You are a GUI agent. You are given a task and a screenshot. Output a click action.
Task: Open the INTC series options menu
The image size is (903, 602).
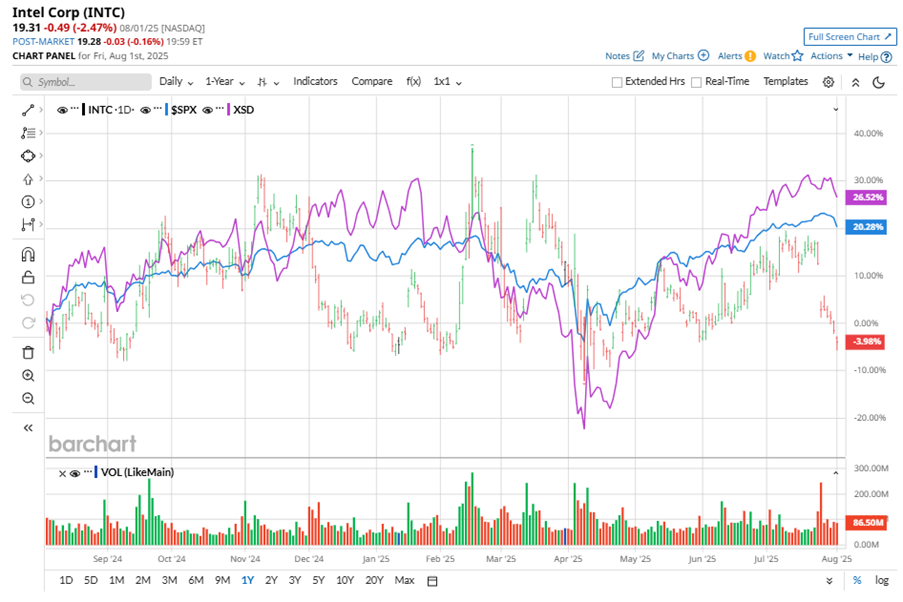coord(74,109)
